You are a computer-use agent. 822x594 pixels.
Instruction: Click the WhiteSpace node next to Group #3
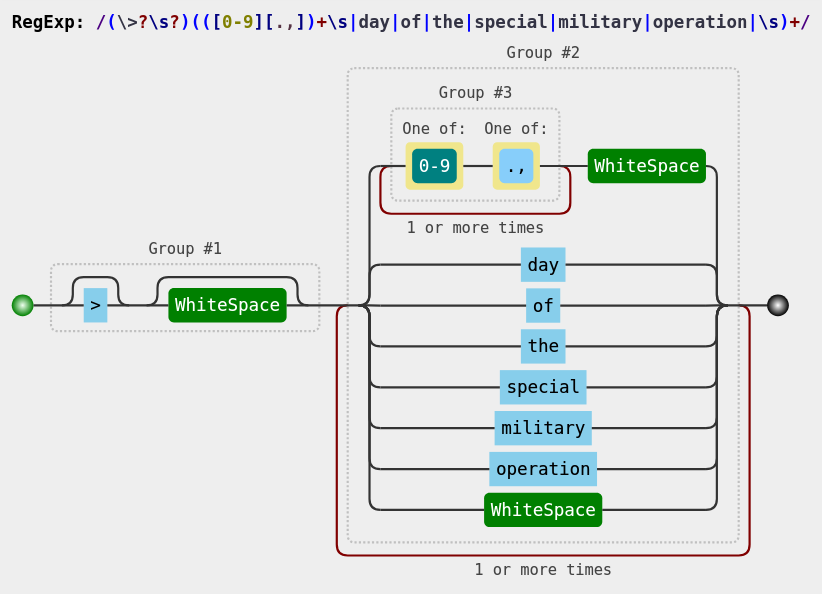pyautogui.click(x=646, y=166)
